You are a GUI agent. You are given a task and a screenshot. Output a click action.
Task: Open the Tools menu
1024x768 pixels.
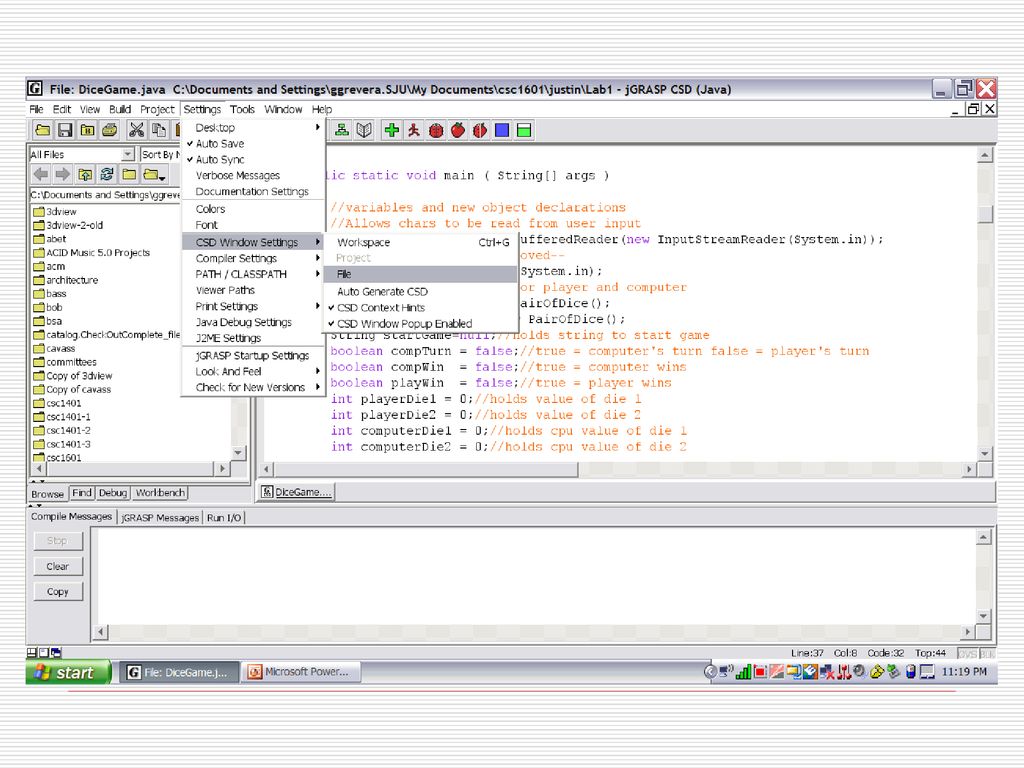coord(242,109)
